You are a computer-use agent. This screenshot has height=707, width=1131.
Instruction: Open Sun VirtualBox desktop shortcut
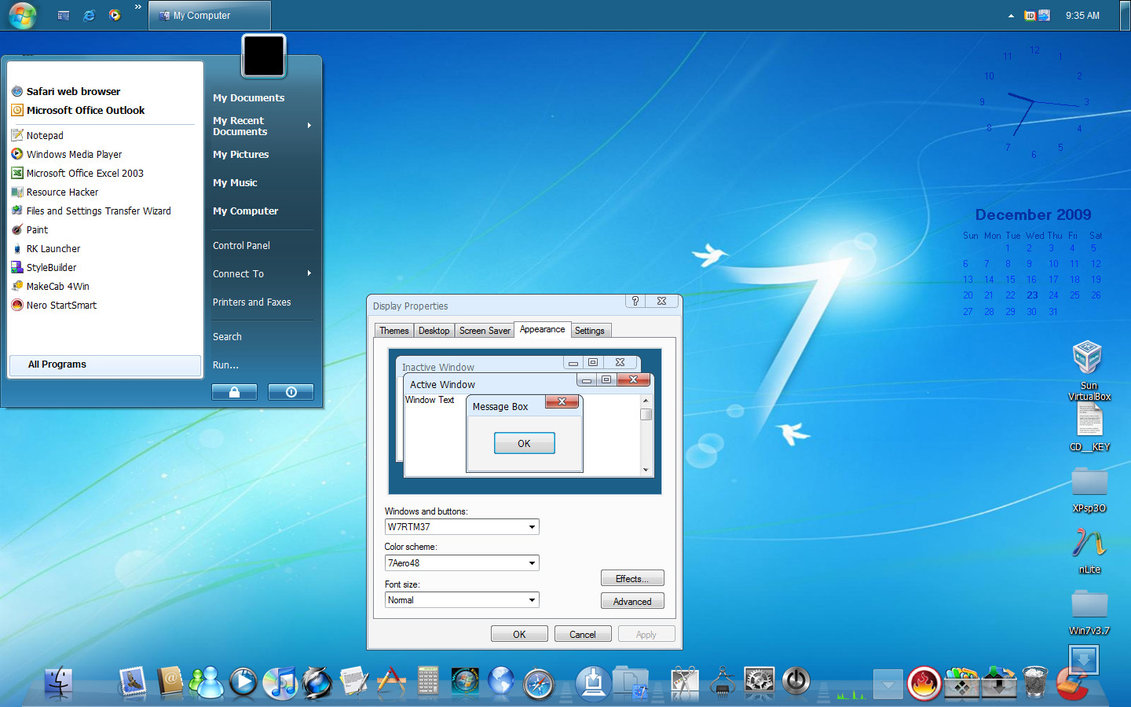1088,358
